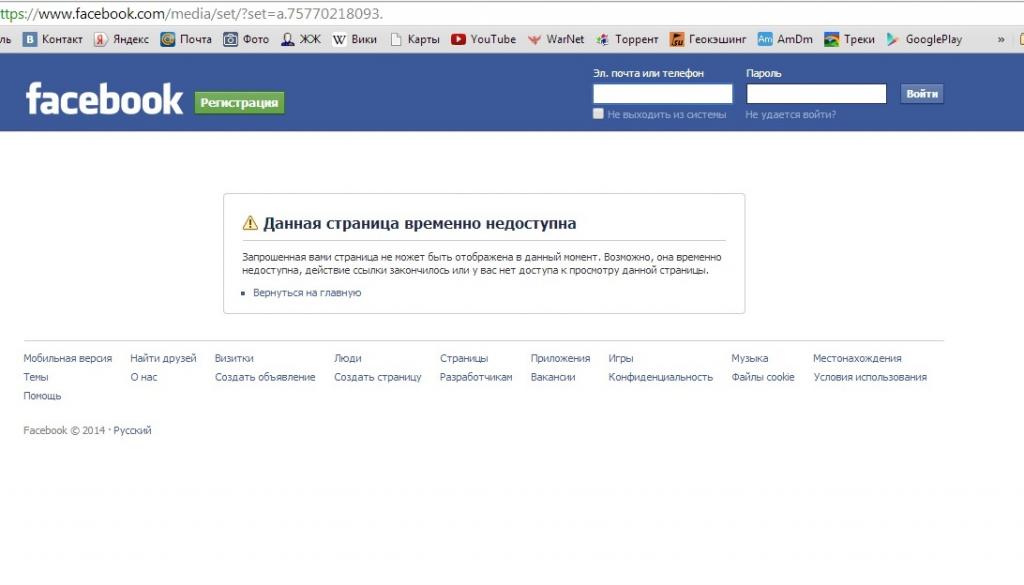Focus the Пароль password field

pos(816,94)
